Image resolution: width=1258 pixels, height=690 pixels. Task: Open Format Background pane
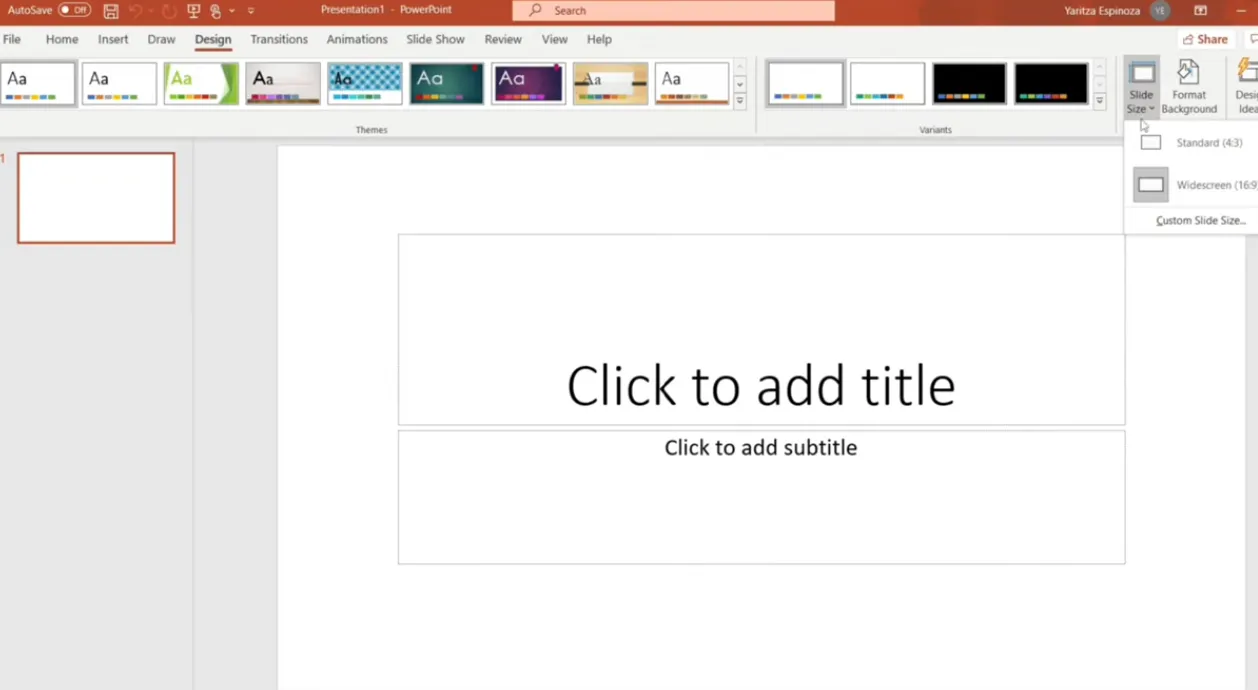[x=1189, y=86]
